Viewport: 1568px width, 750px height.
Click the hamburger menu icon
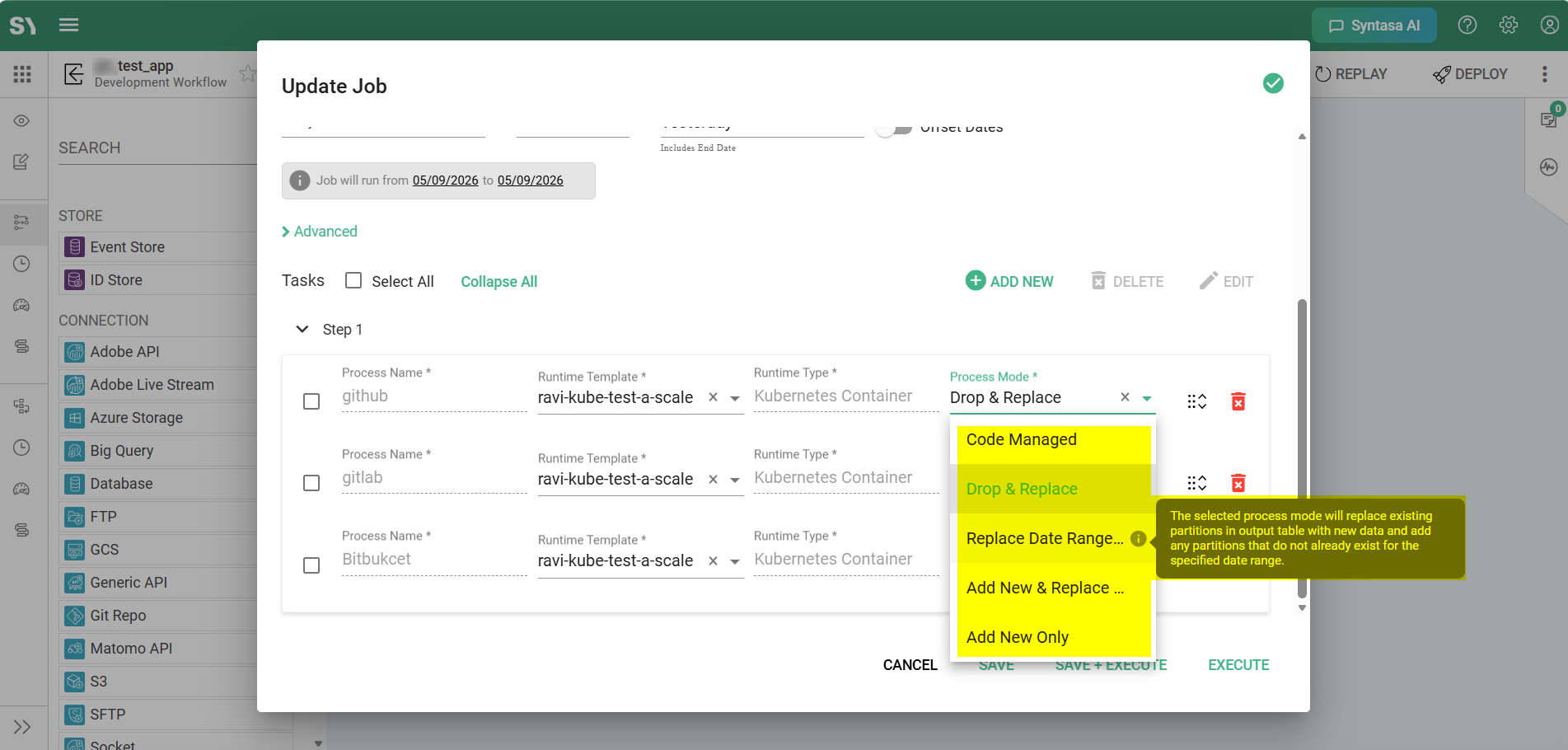[x=69, y=25]
